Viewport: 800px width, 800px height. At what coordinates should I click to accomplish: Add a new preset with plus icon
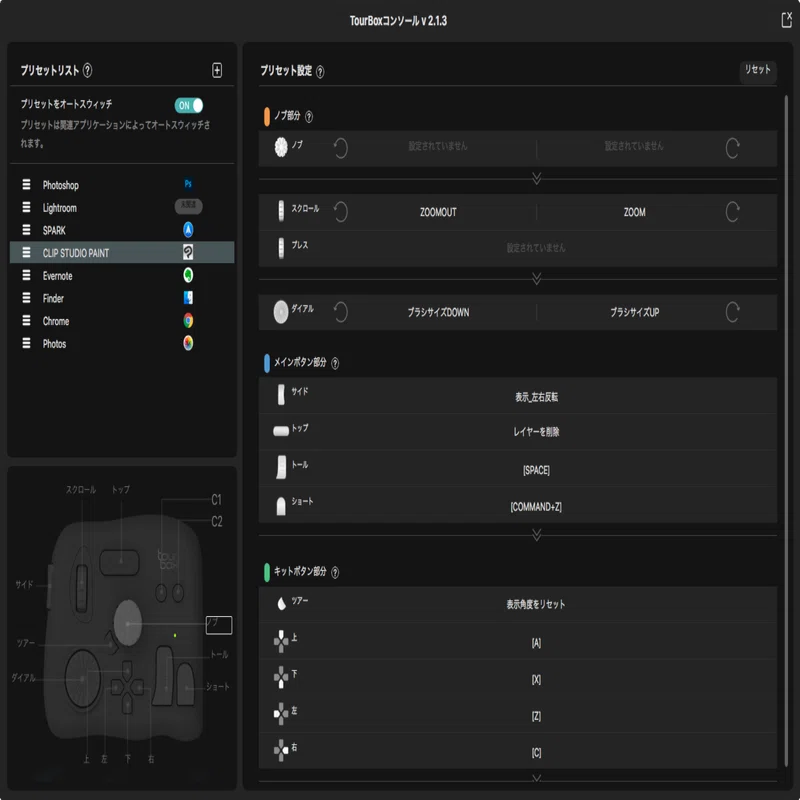click(x=217, y=70)
